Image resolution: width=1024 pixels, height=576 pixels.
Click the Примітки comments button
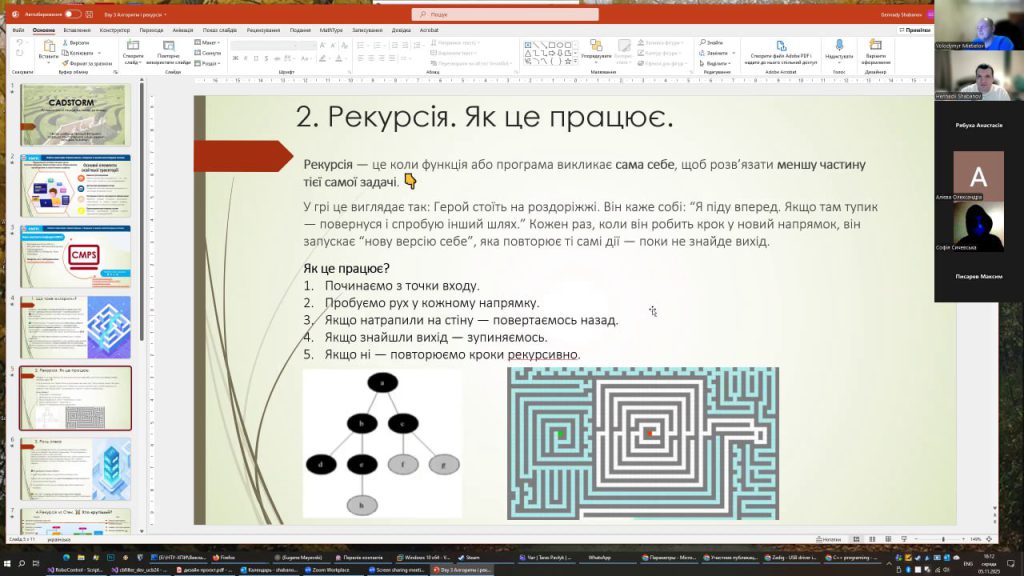click(x=910, y=30)
